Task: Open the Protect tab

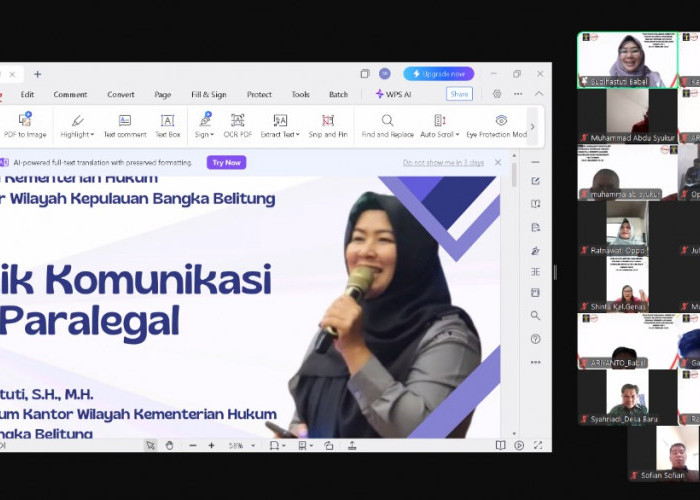Action: pos(259,95)
